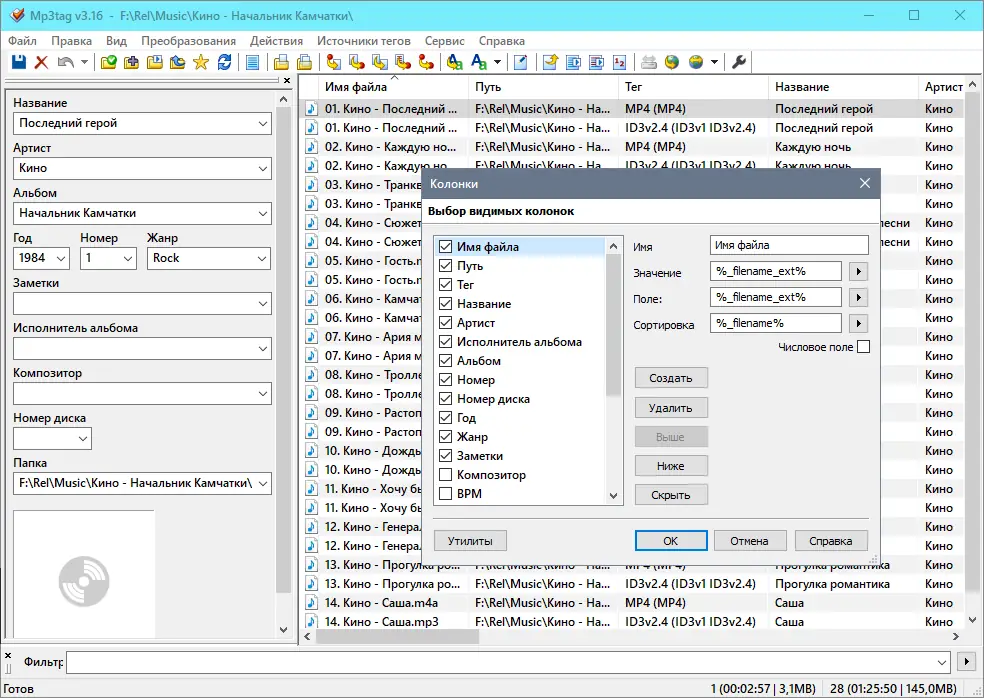This screenshot has height=698, width=984.
Task: Click the Удалить button
Action: coord(671,407)
